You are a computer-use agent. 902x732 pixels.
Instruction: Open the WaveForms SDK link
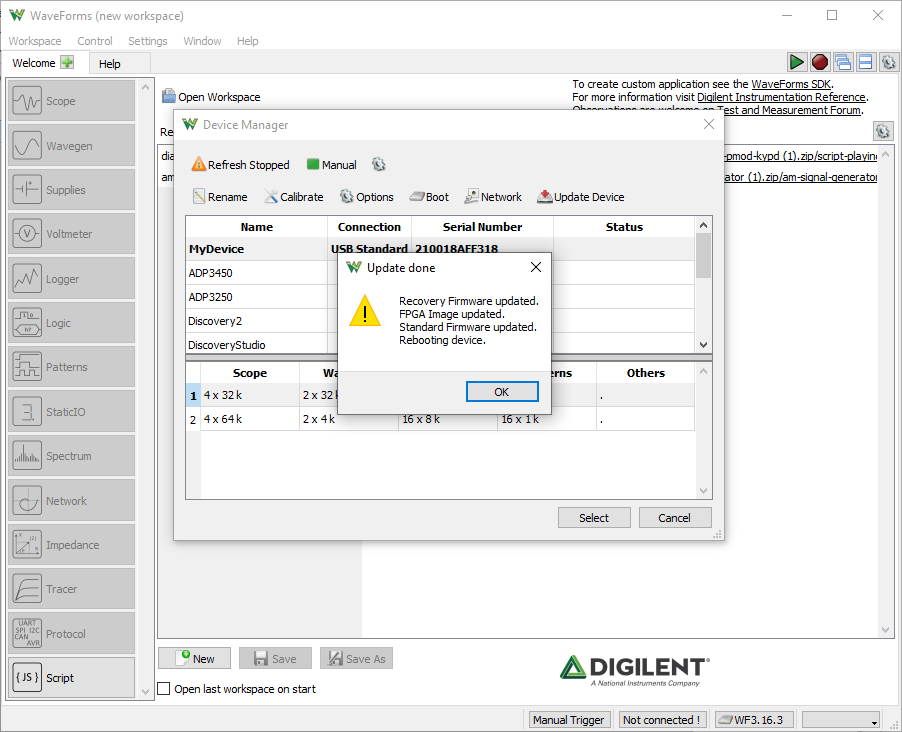click(x=791, y=84)
